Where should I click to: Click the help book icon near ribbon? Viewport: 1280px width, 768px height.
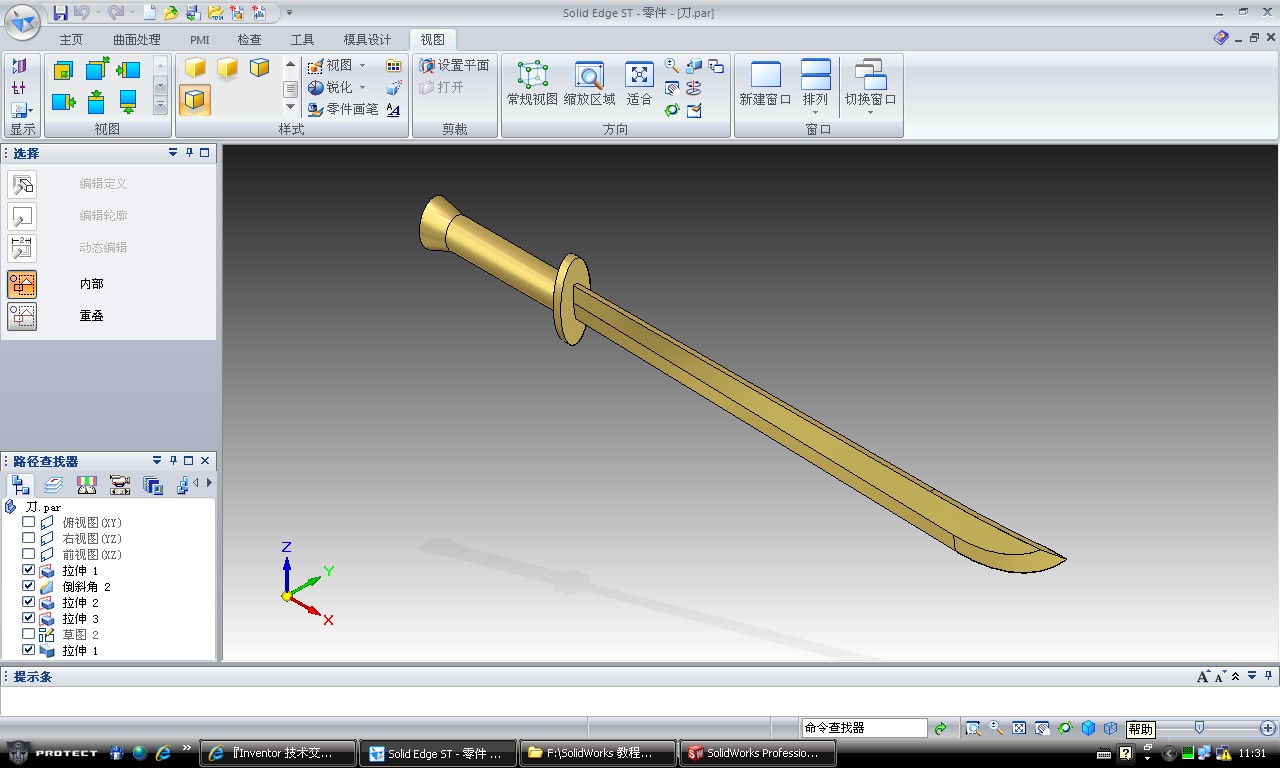(x=1221, y=38)
